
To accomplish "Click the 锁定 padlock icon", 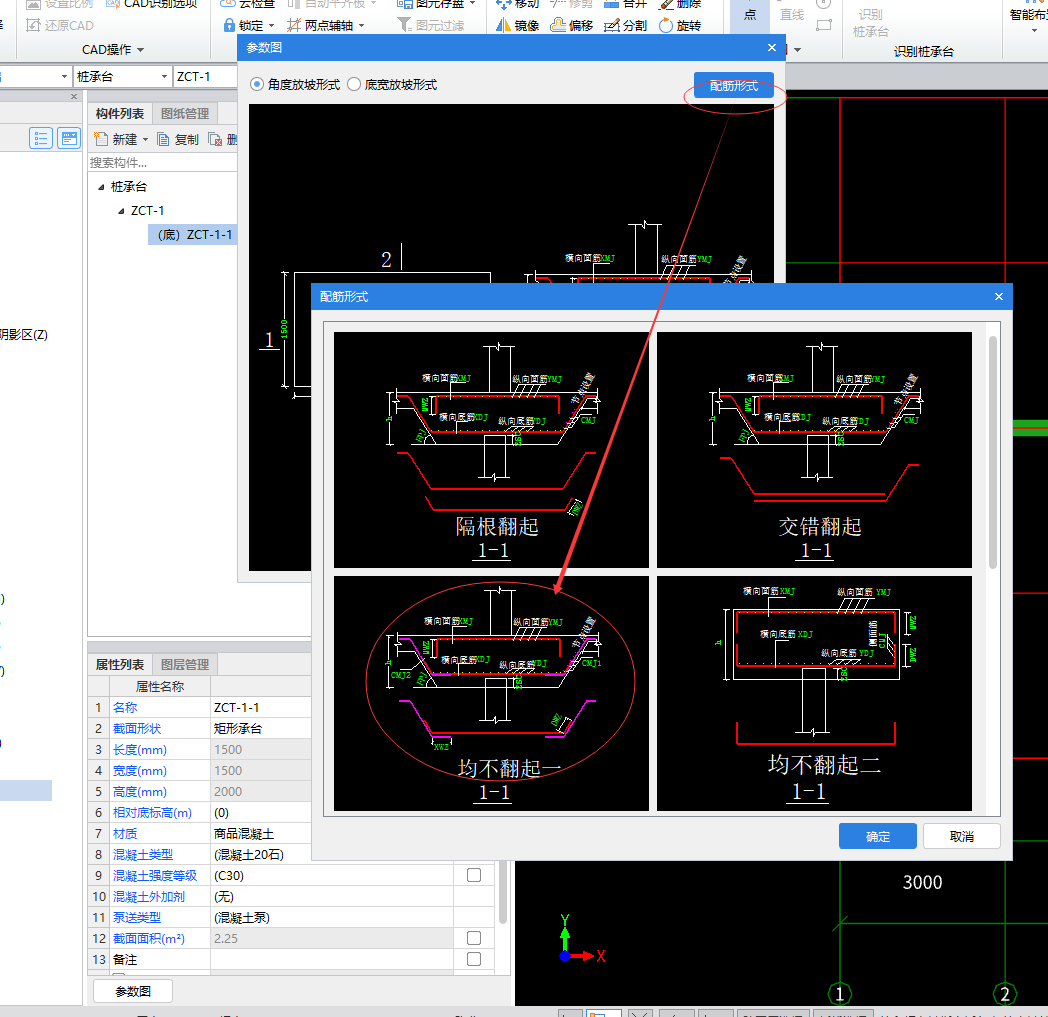I will click(229, 25).
